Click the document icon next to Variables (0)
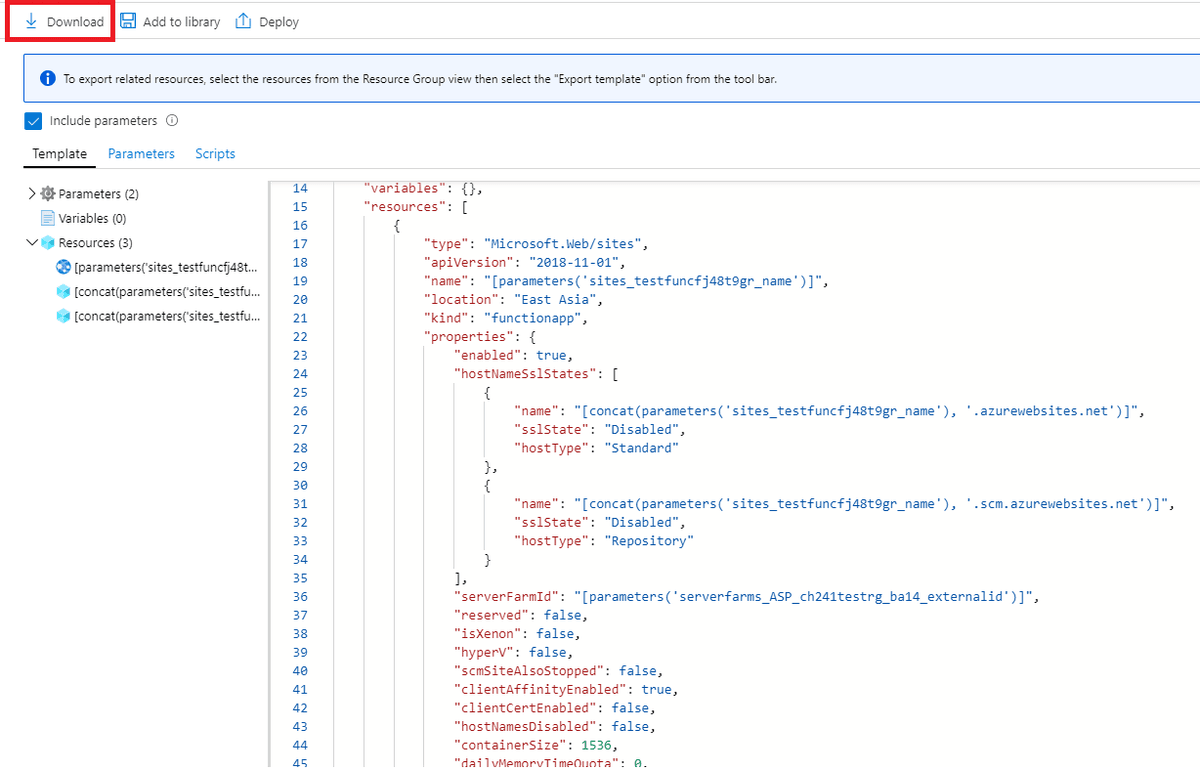The height and width of the screenshot is (768, 1200). click(47, 218)
